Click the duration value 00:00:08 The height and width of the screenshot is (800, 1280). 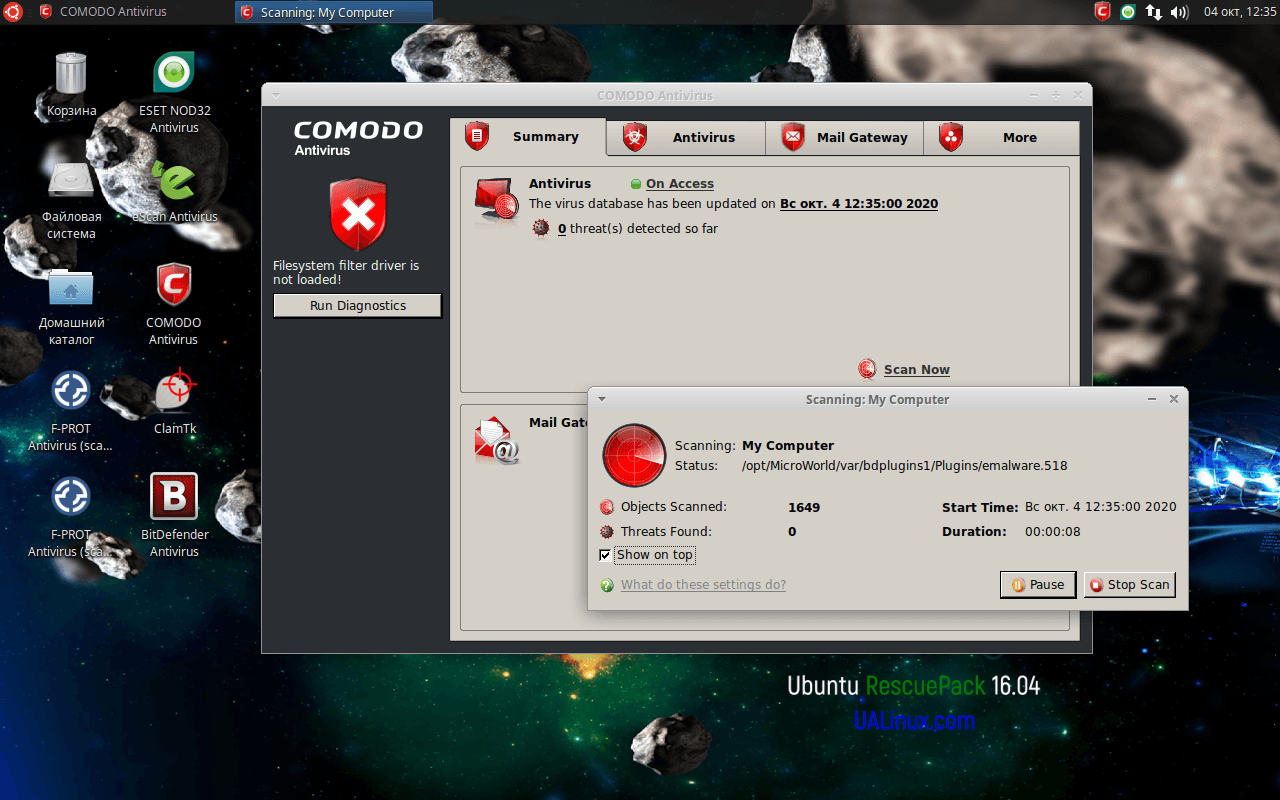[1053, 532]
